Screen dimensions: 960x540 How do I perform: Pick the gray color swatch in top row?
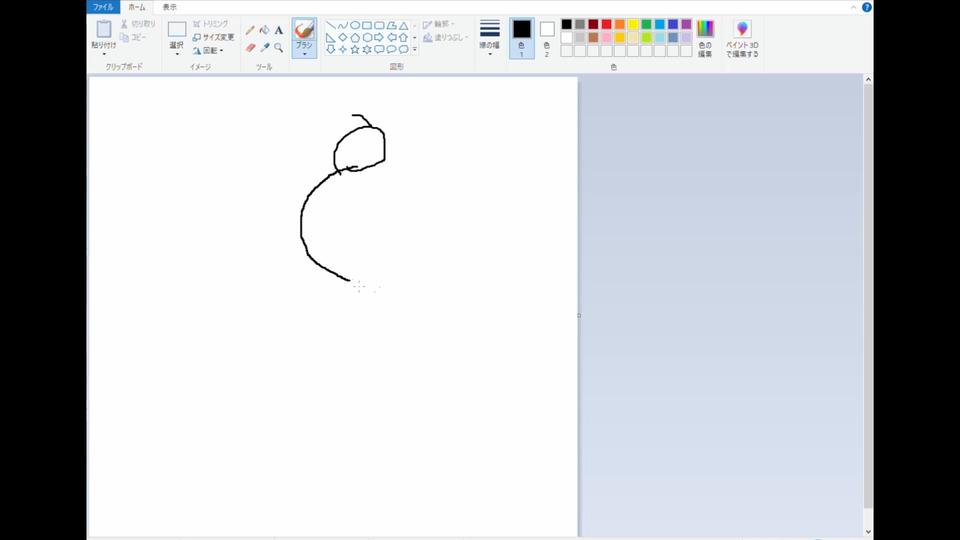(580, 24)
